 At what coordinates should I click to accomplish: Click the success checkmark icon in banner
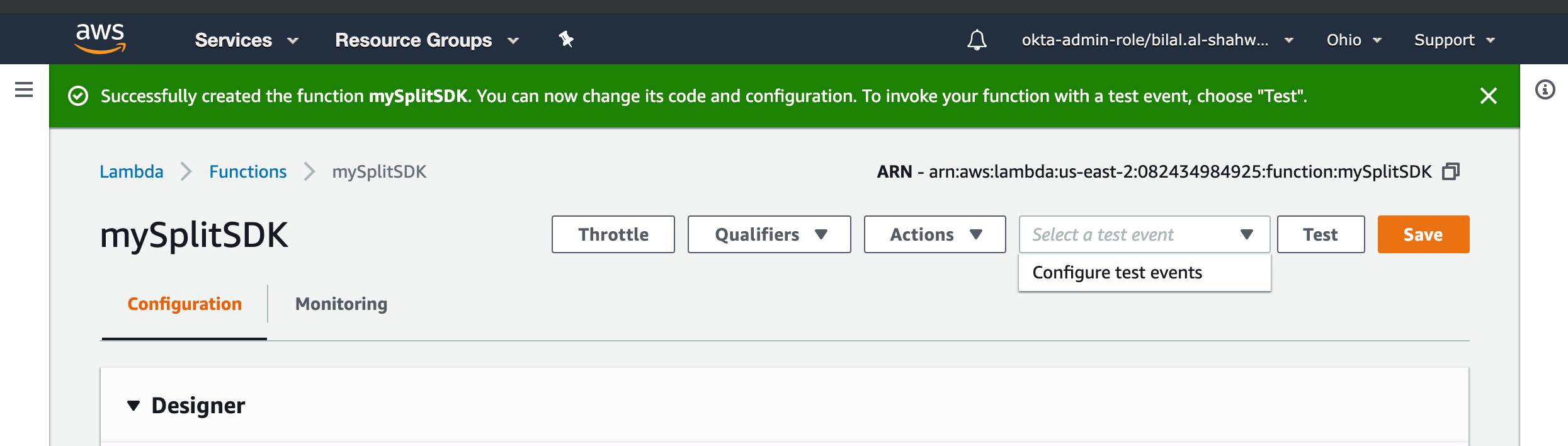click(x=78, y=96)
